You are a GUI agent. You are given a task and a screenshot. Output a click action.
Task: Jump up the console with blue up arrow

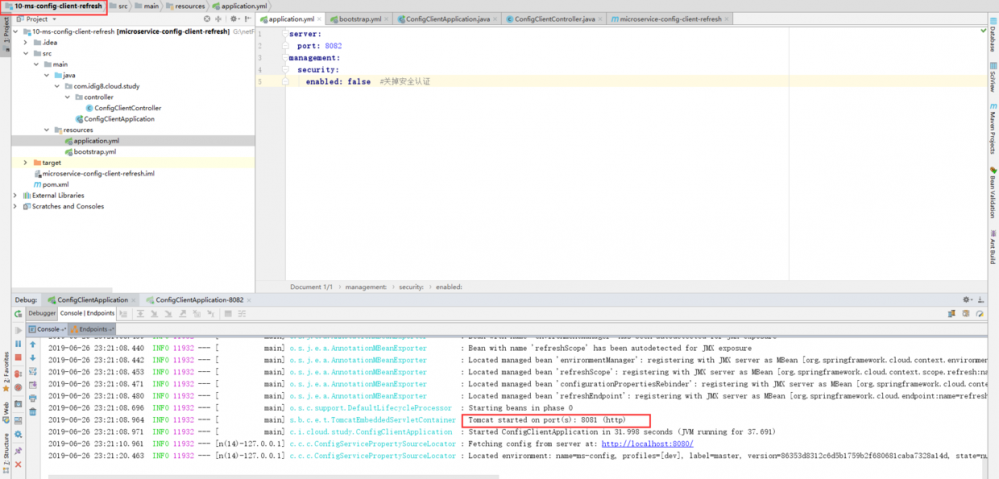tap(33, 345)
